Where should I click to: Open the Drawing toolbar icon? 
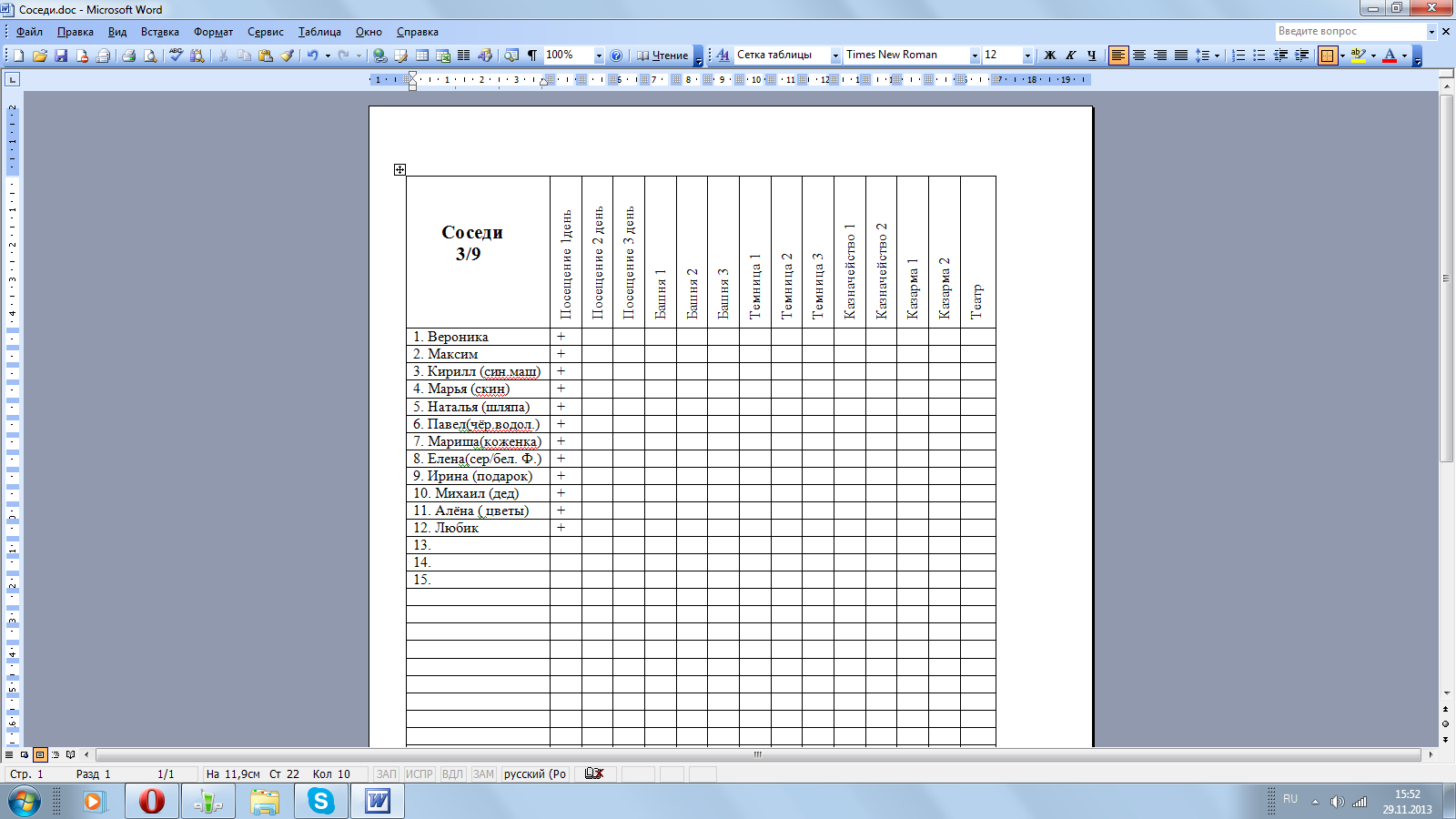click(485, 56)
